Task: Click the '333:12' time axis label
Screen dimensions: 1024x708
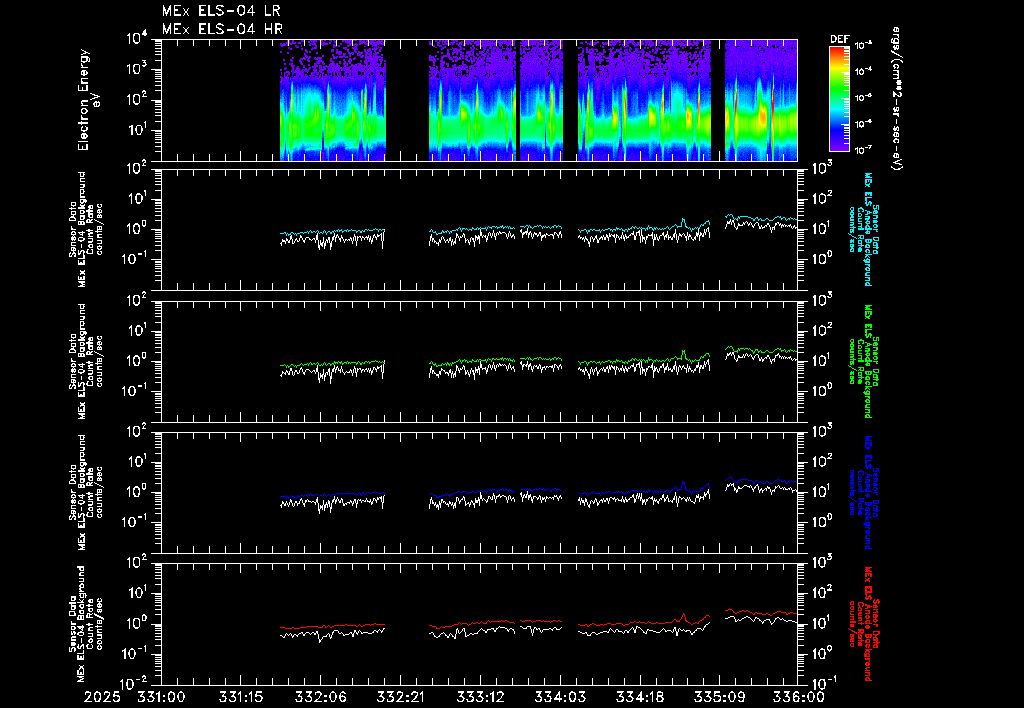Action: tap(479, 697)
